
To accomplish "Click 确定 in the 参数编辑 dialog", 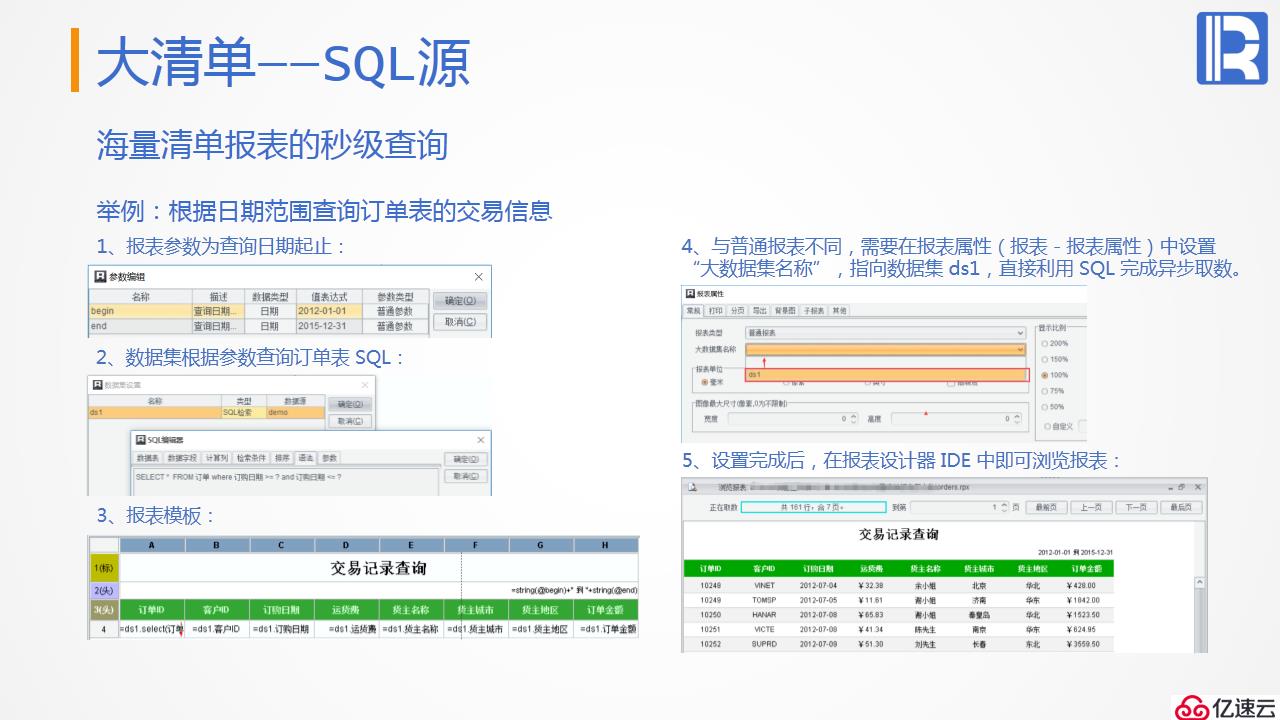I will [460, 300].
